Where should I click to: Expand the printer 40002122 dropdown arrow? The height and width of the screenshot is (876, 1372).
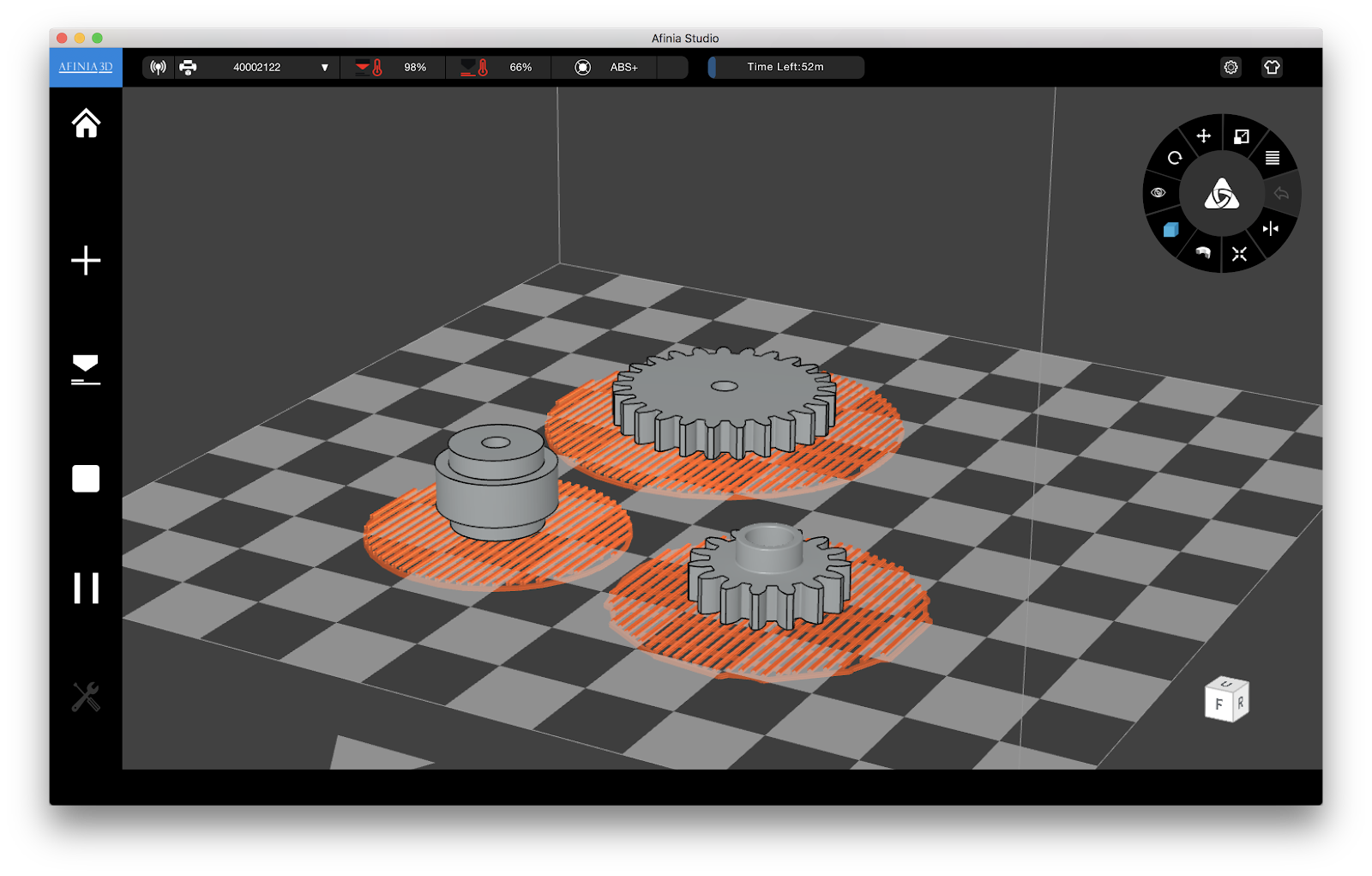[325, 68]
